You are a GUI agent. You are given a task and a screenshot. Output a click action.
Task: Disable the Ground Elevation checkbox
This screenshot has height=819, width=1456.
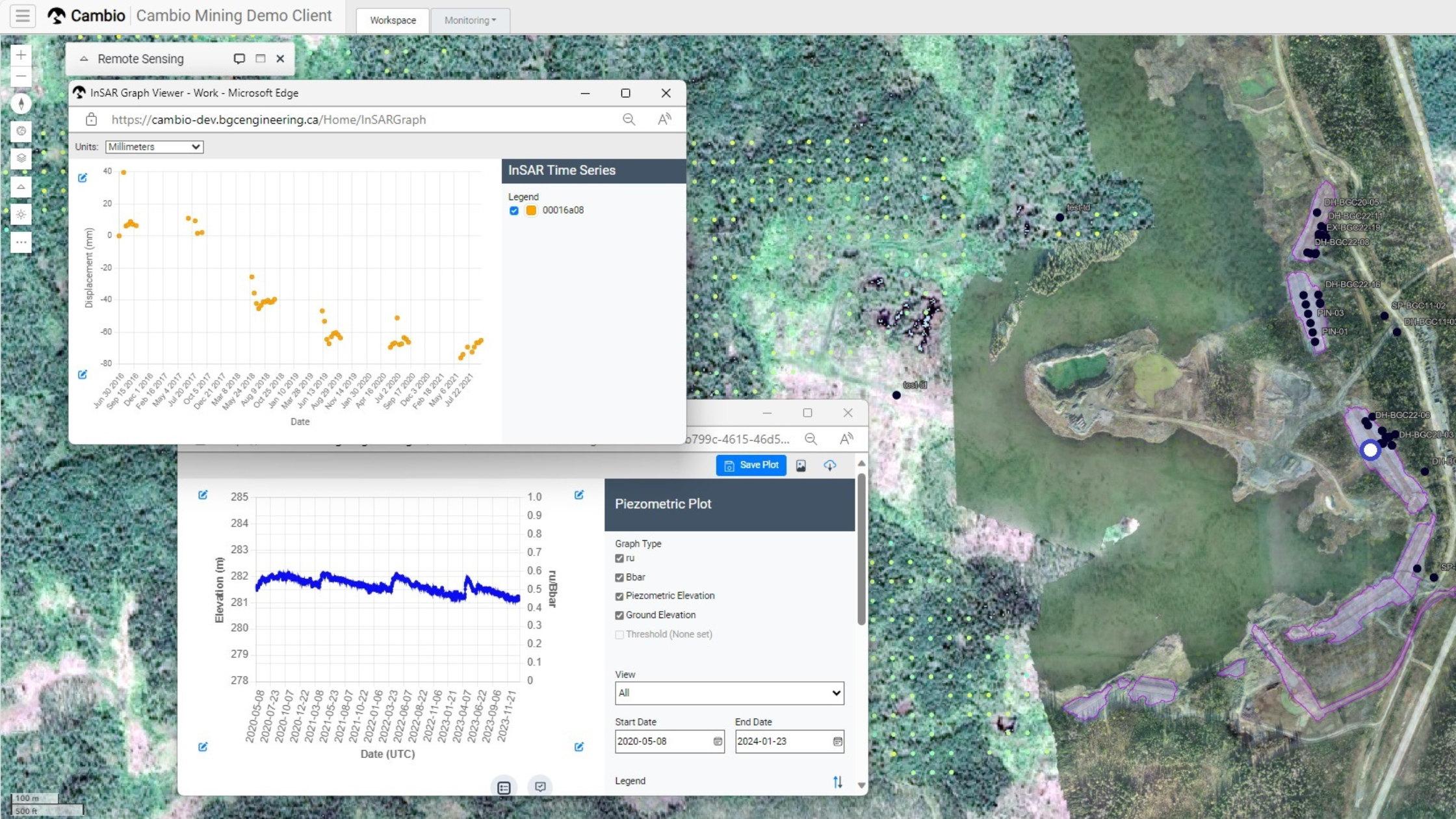tap(619, 615)
